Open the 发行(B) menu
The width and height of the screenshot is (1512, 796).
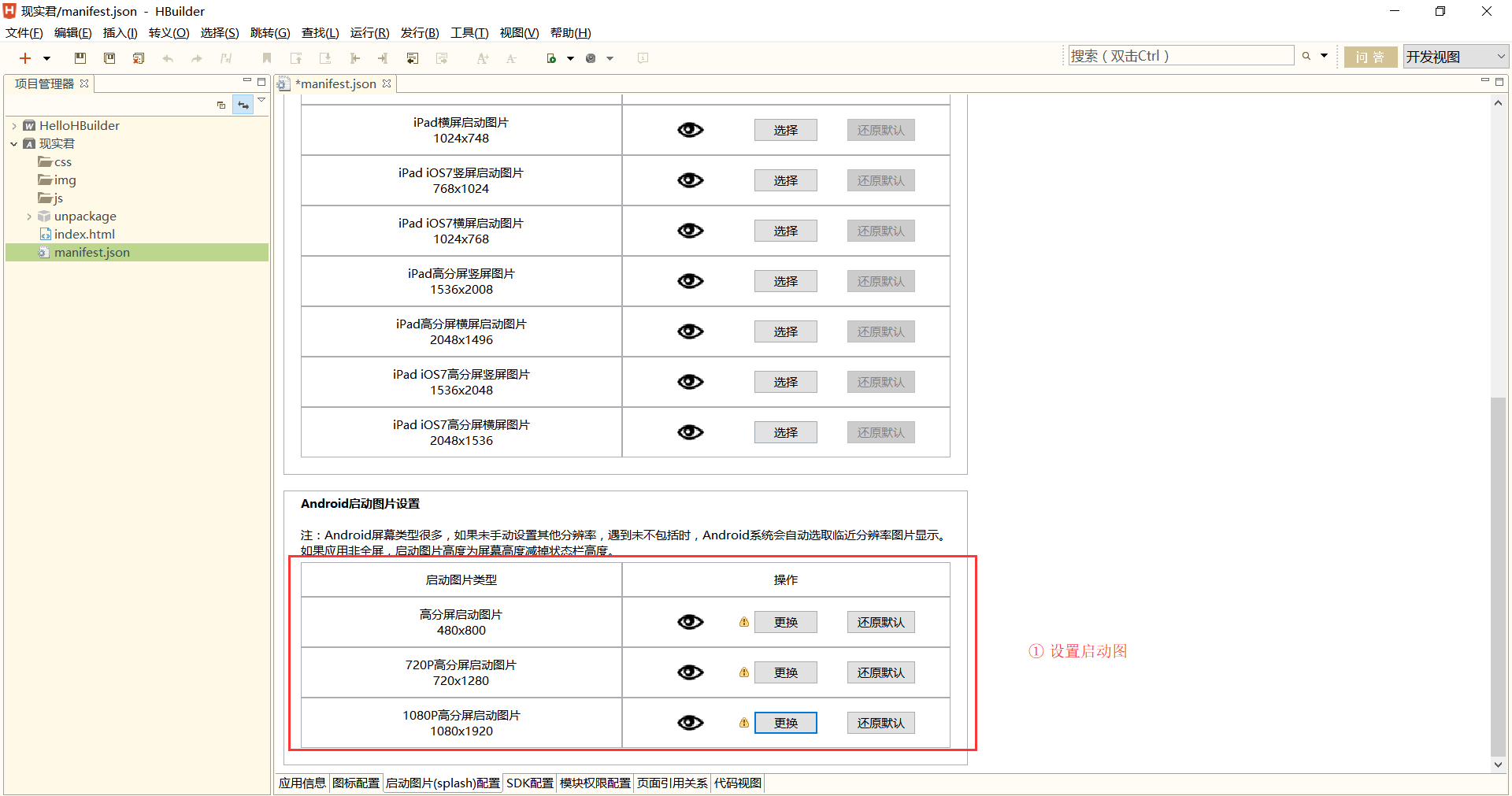point(420,33)
